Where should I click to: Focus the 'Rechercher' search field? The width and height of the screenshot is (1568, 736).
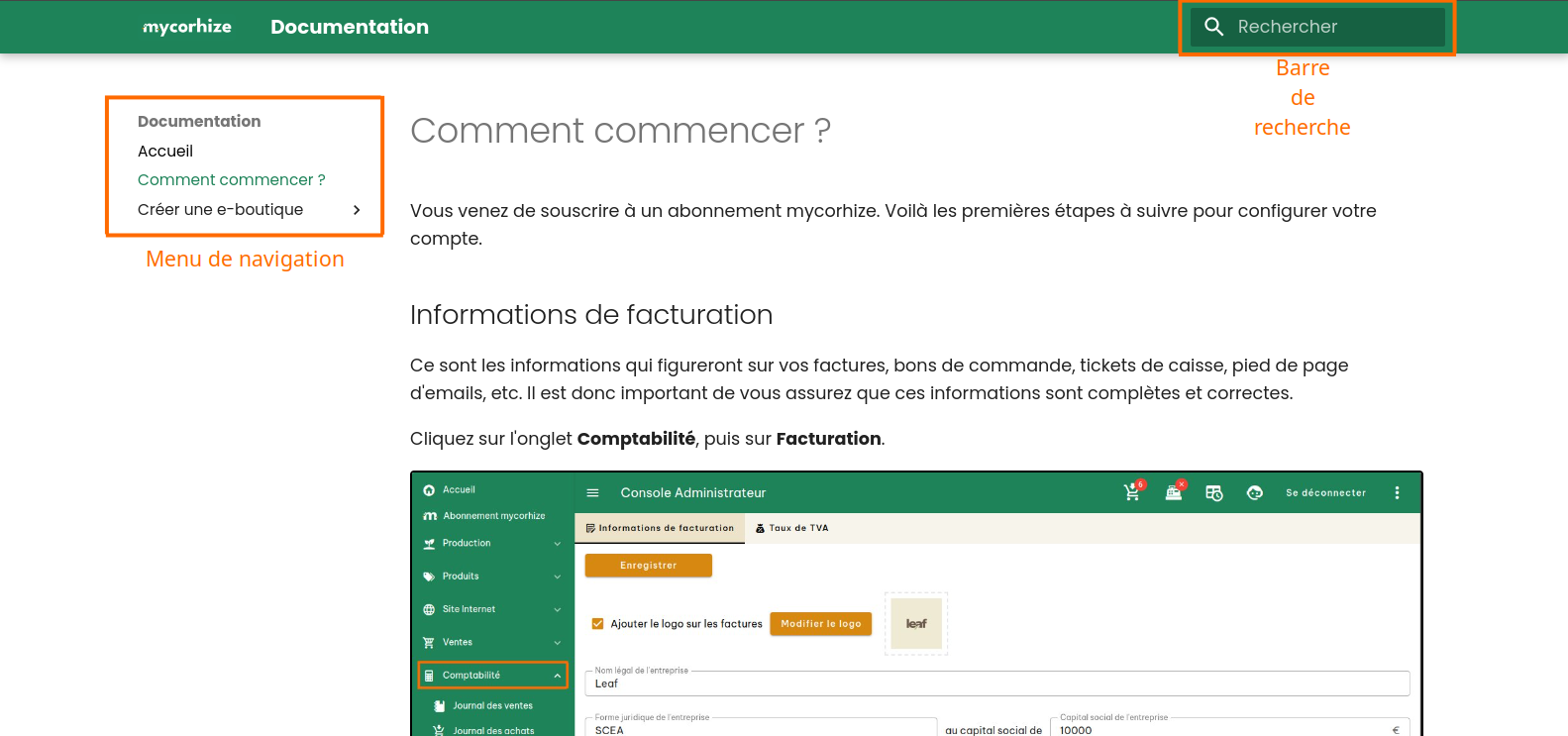[x=1317, y=27]
